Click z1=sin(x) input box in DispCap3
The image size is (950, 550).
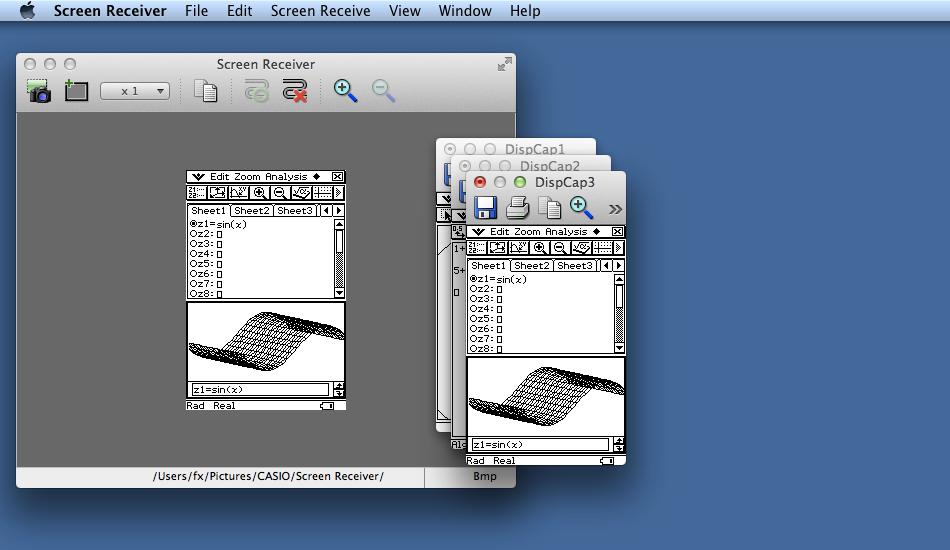point(540,445)
